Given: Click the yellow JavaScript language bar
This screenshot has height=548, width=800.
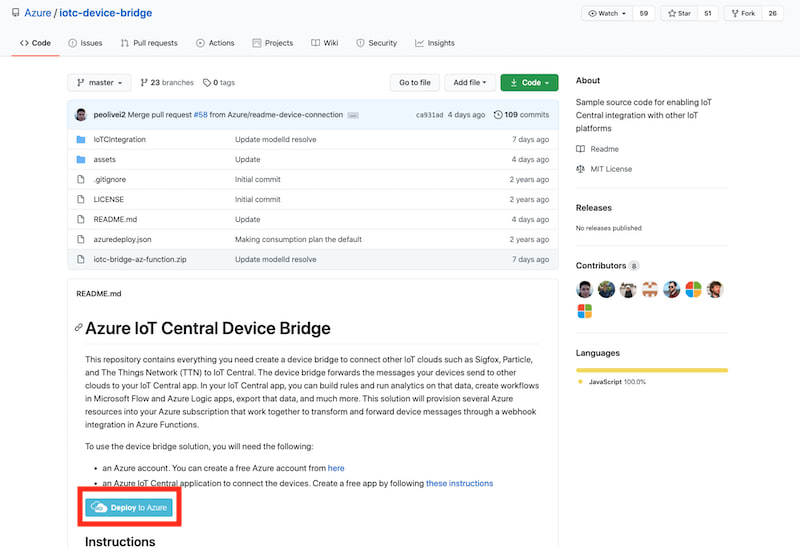Looking at the screenshot, I should coord(652,370).
